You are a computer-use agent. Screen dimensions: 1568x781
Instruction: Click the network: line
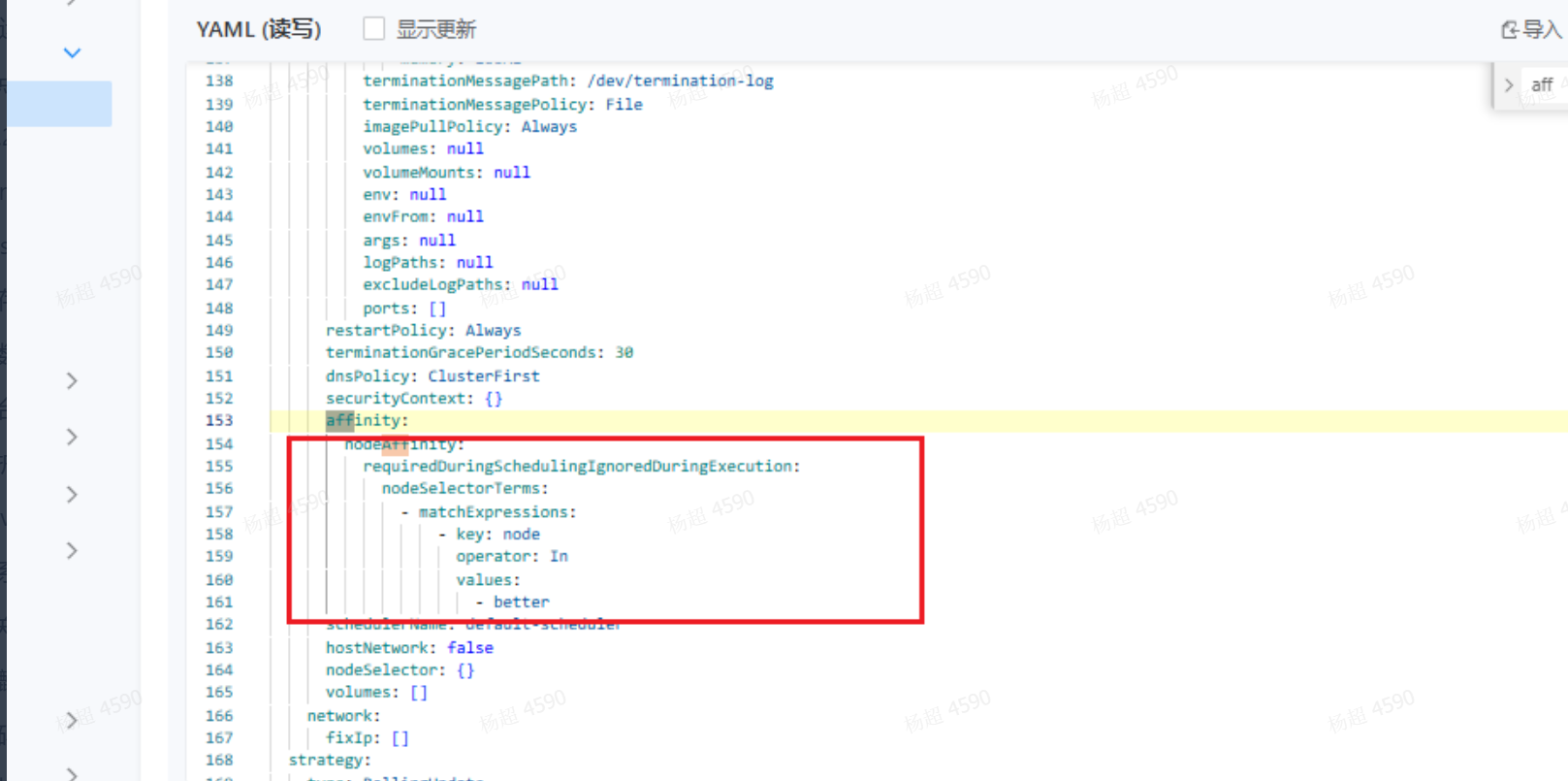click(343, 716)
